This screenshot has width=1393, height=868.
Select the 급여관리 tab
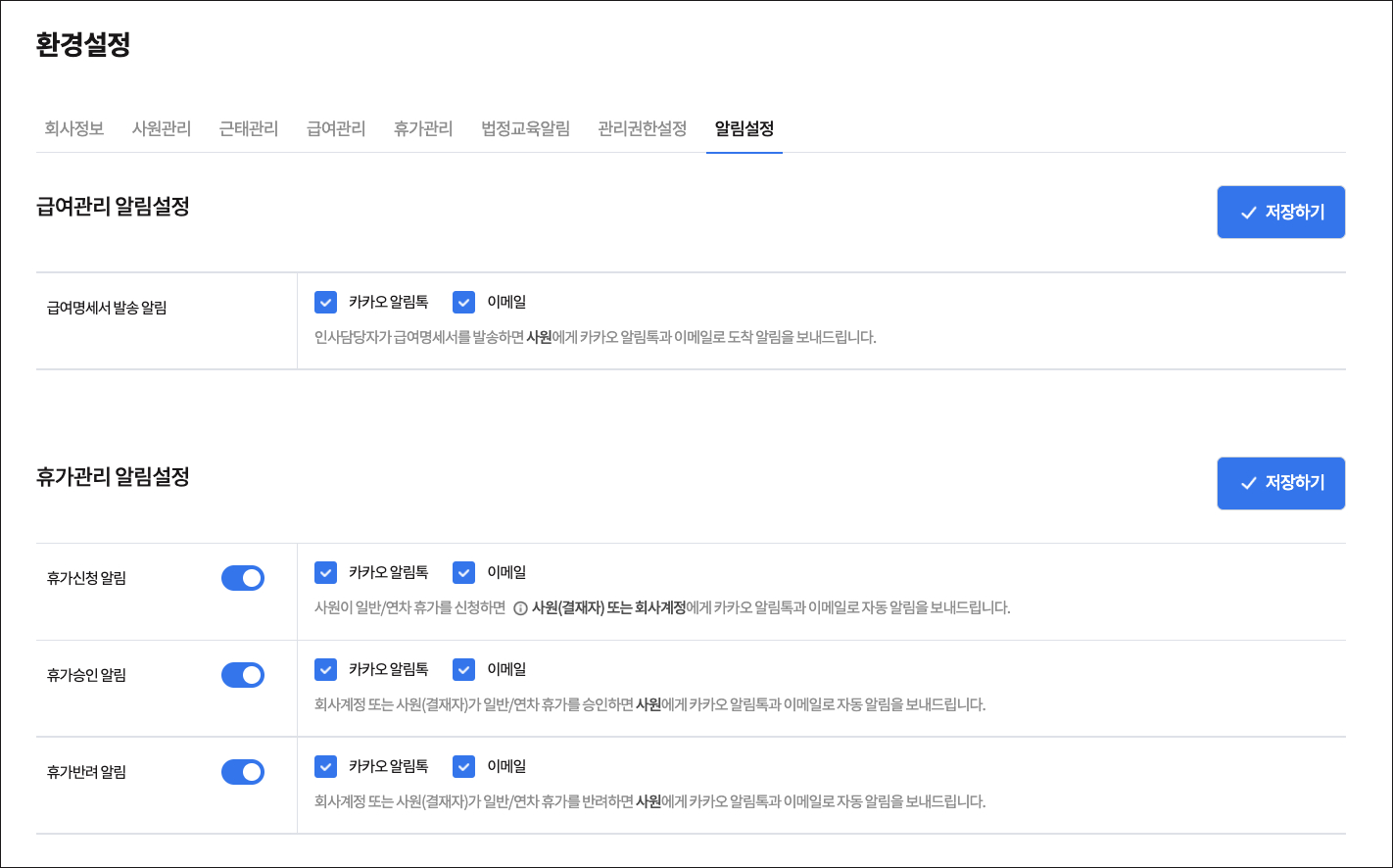tap(336, 128)
